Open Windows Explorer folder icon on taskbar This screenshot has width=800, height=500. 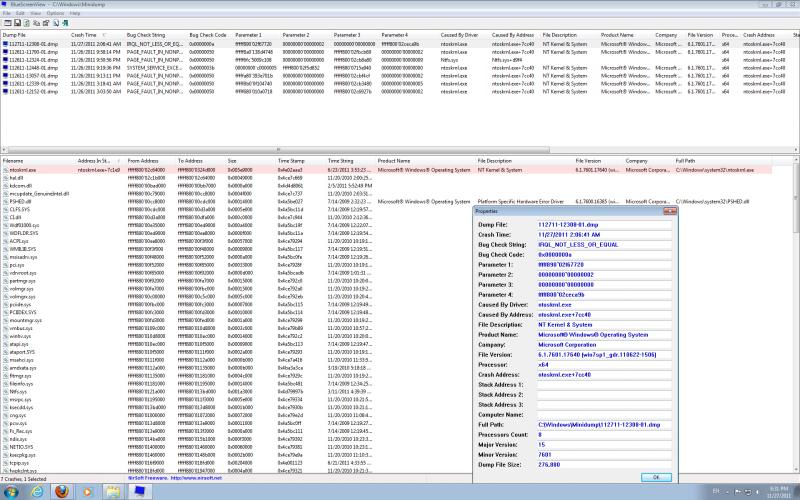point(112,492)
